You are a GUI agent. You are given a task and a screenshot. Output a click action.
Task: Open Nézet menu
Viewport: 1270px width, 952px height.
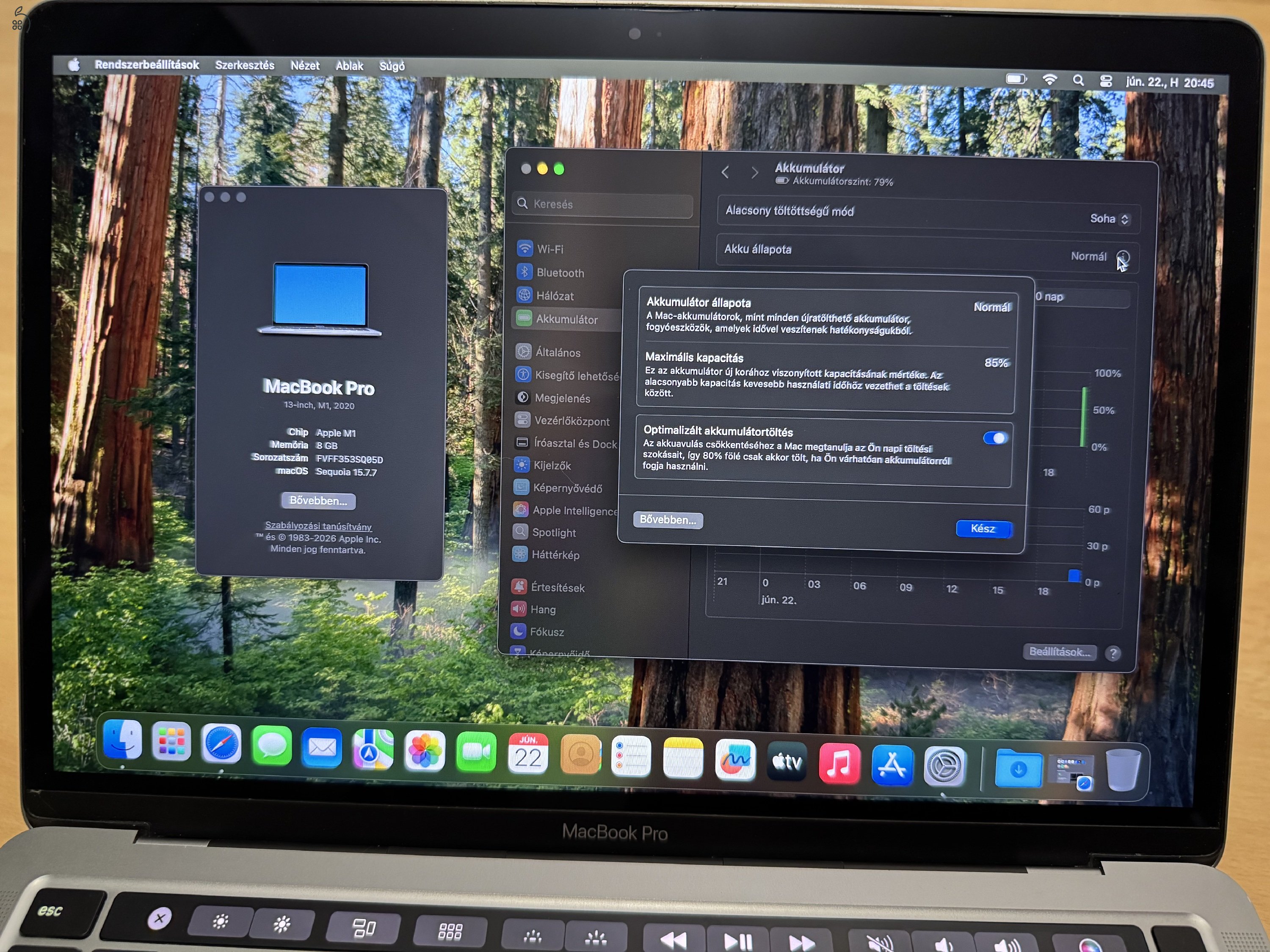click(x=305, y=66)
